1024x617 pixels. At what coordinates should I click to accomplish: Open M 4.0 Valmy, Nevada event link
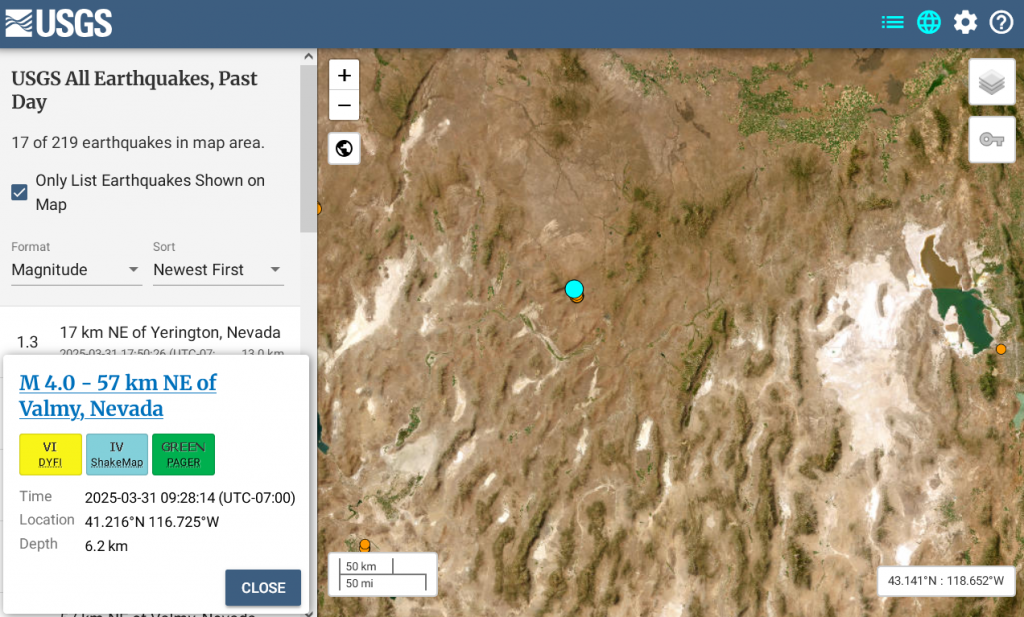(118, 395)
